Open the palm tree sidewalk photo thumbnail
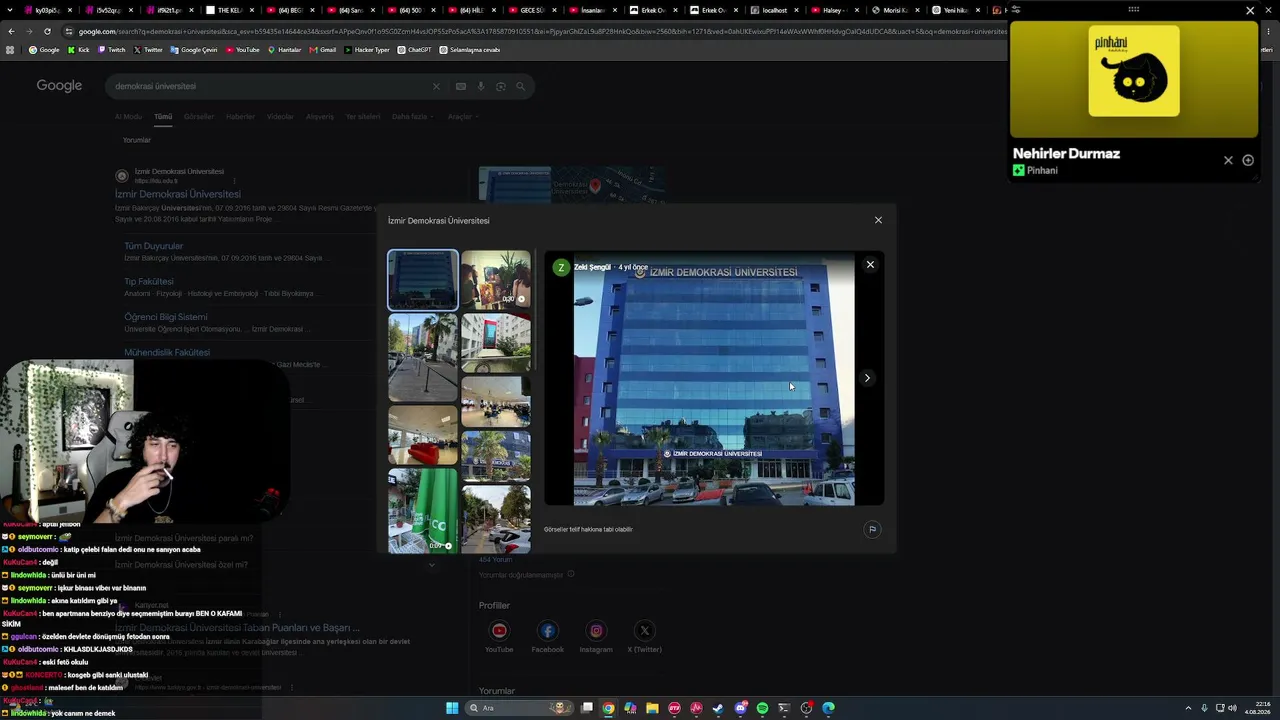Image resolution: width=1280 pixels, height=720 pixels. (423, 357)
